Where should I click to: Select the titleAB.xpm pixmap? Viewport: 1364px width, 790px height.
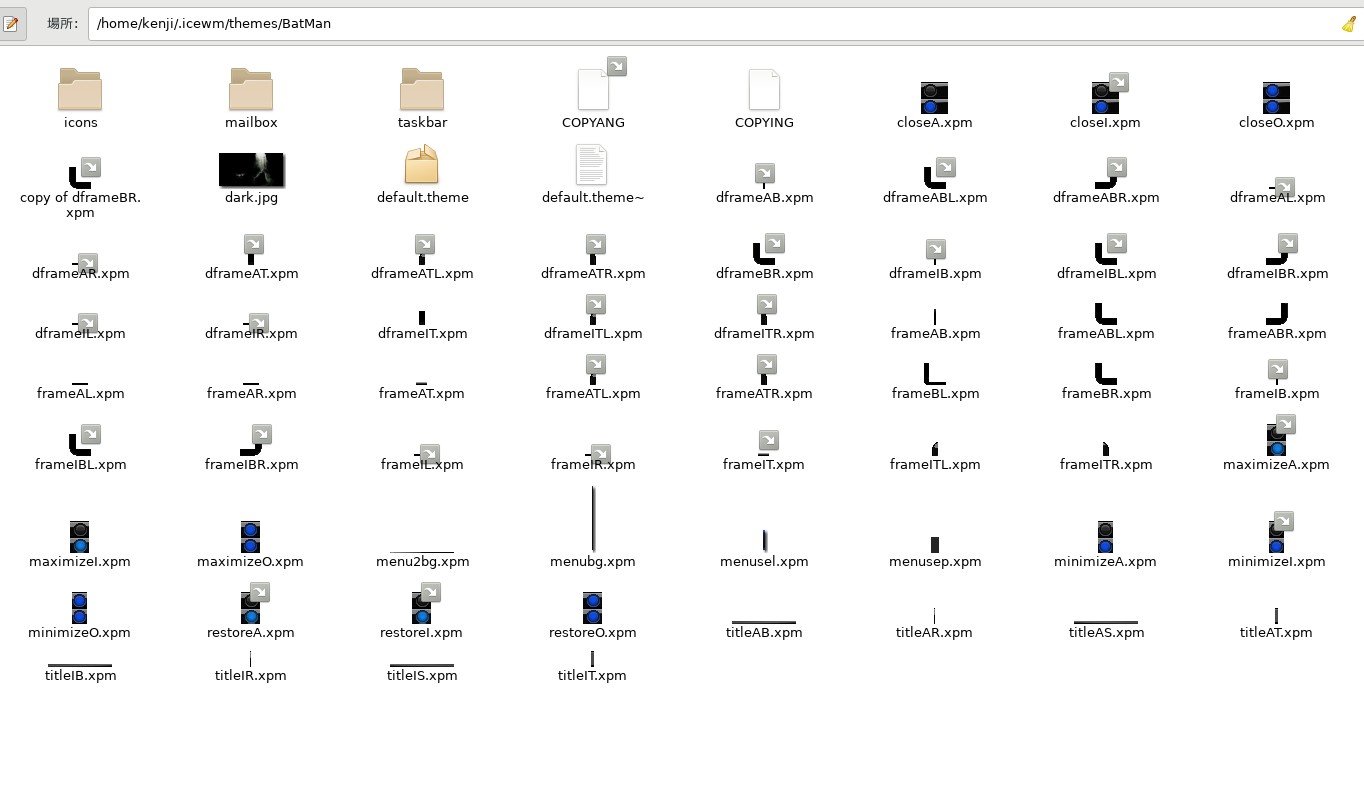pos(764,620)
